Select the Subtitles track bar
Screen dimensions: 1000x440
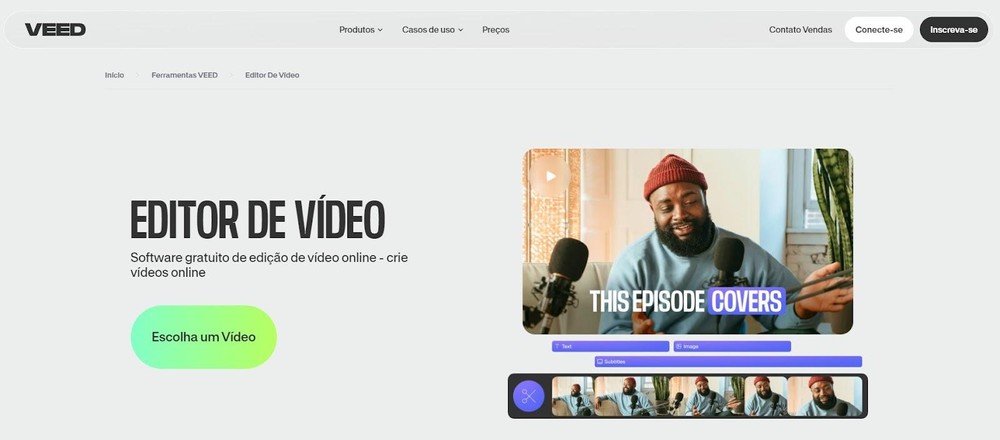(727, 362)
